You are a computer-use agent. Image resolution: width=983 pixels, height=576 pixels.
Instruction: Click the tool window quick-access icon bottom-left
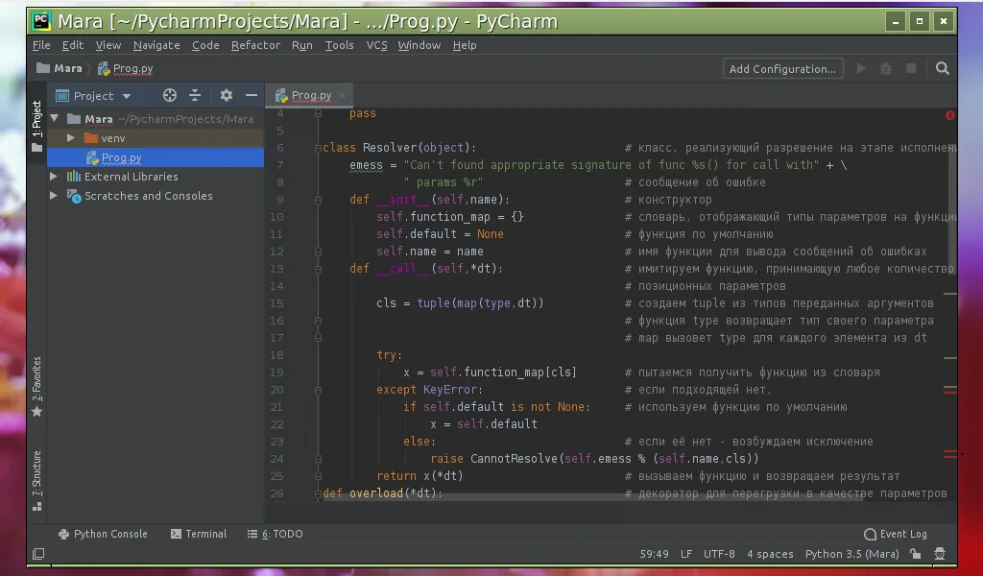[x=38, y=554]
